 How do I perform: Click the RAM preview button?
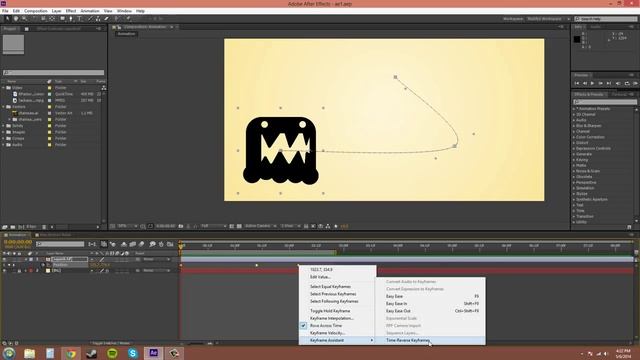(636, 83)
